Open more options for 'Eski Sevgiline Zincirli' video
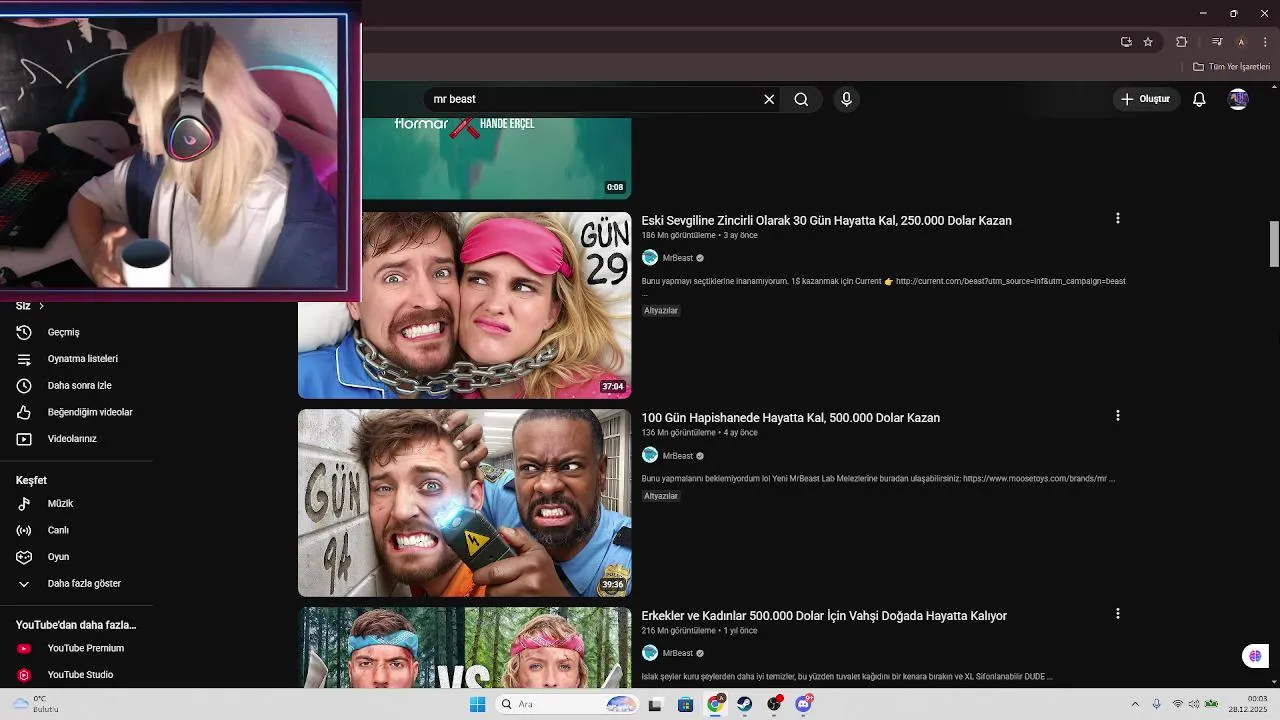The width and height of the screenshot is (1280, 720). (1118, 218)
